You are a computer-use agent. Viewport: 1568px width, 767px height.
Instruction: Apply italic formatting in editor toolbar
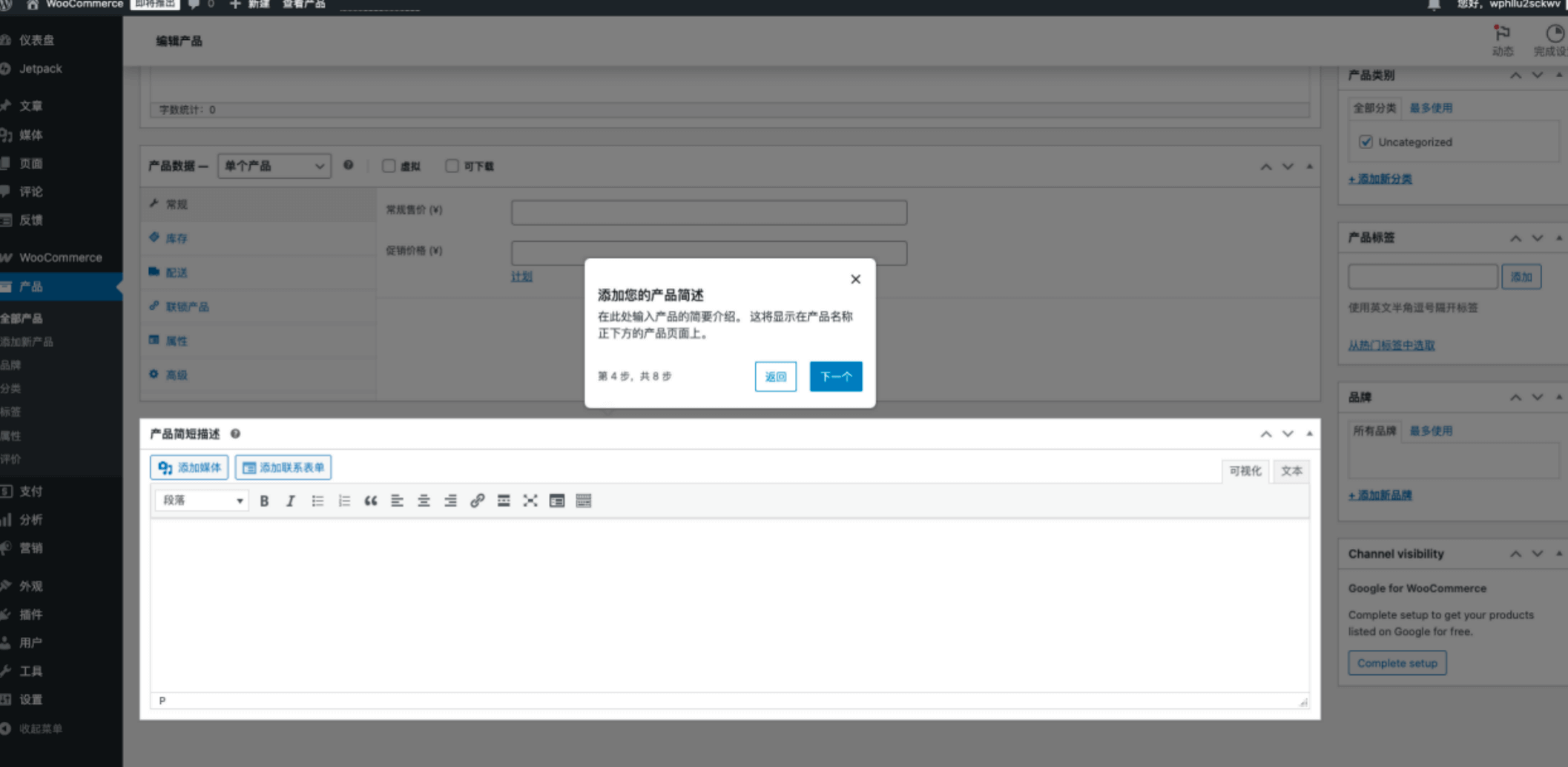pyautogui.click(x=291, y=501)
